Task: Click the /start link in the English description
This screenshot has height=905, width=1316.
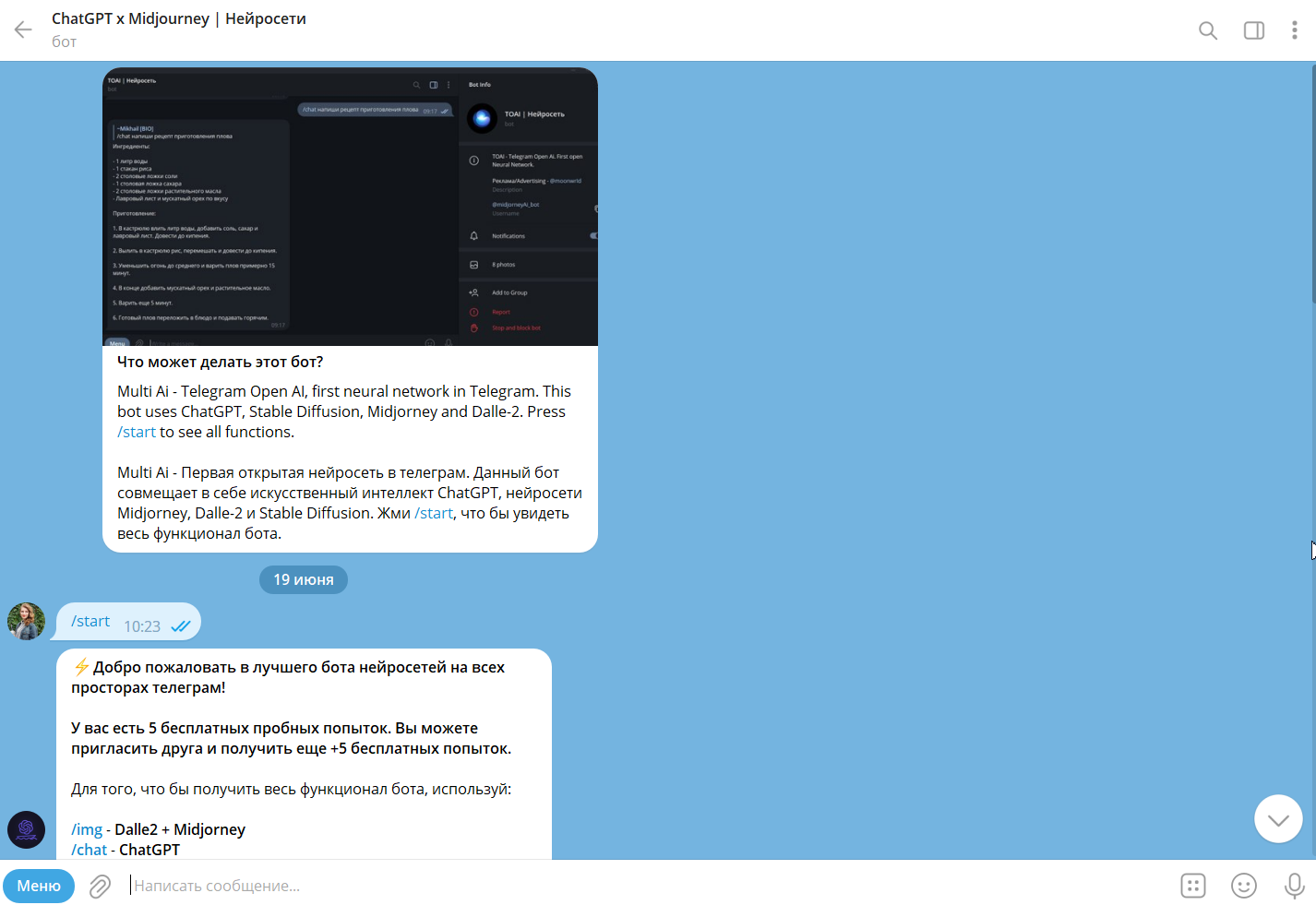Action: (137, 432)
